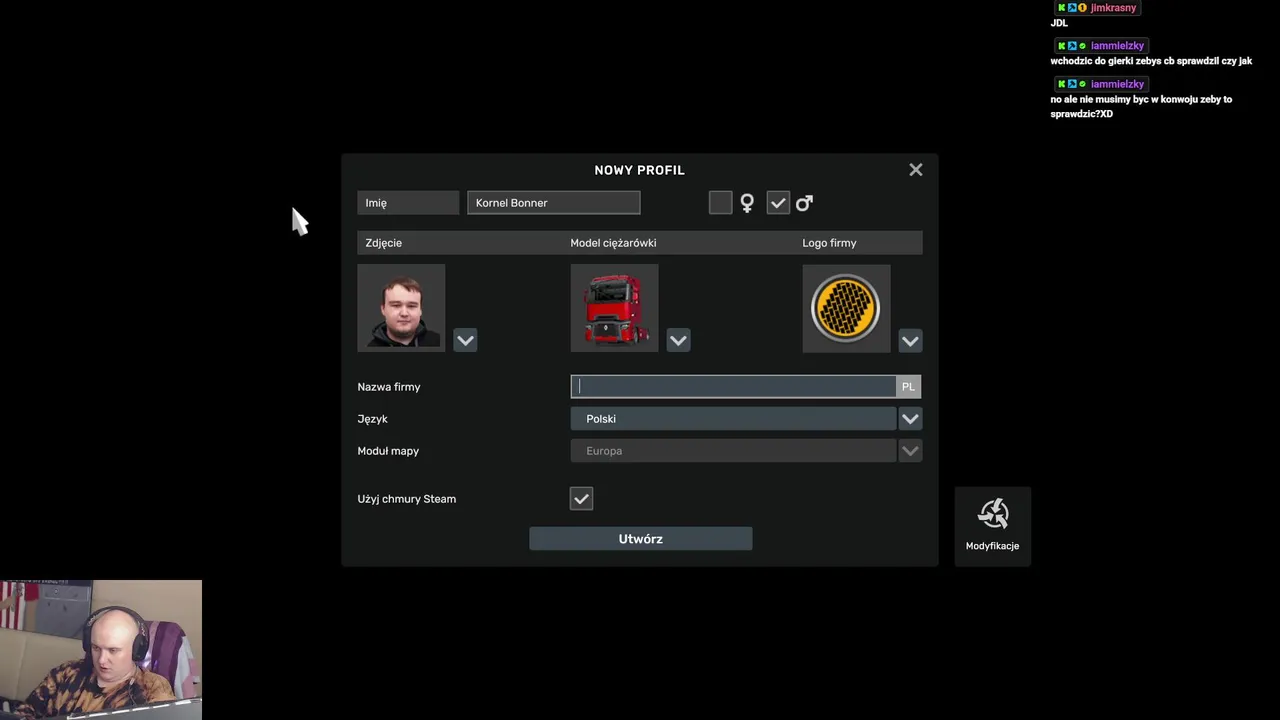Click the first iammielzky username in chat
The width and height of the screenshot is (1280, 720).
tap(1117, 46)
